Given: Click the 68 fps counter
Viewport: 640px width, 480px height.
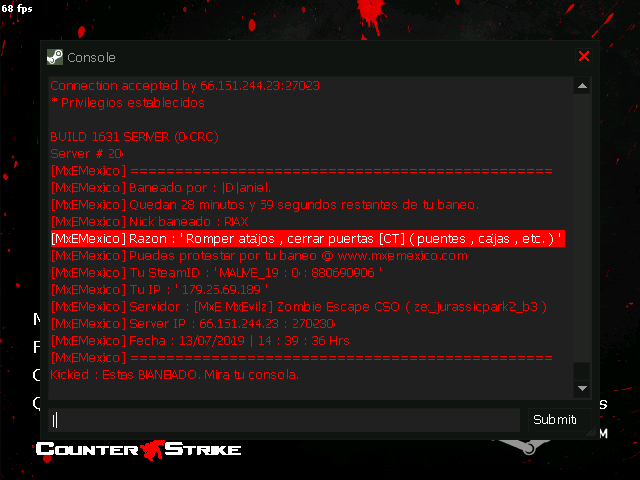Looking at the screenshot, I should (17, 8).
